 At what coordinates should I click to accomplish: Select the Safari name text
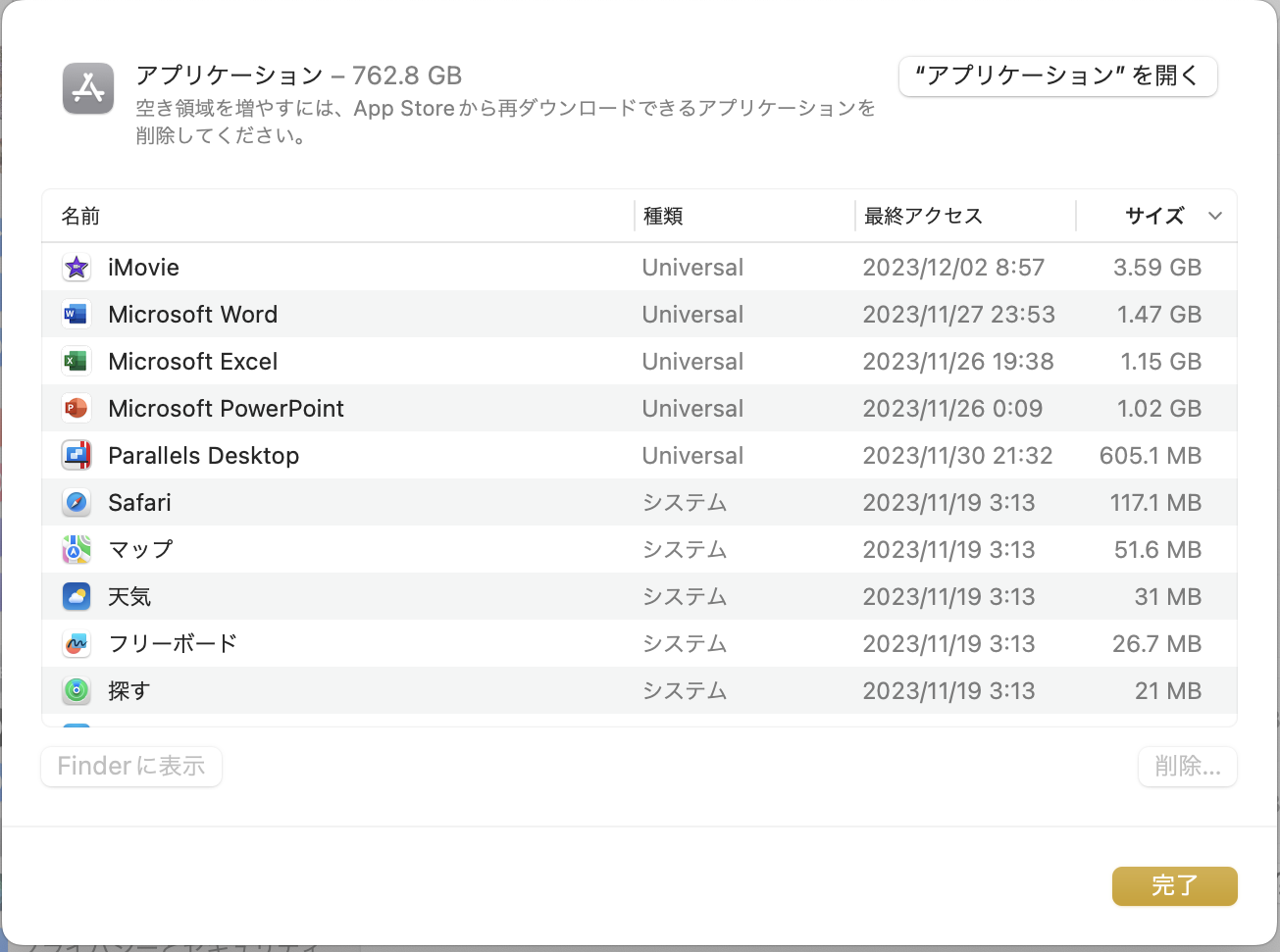pos(140,502)
